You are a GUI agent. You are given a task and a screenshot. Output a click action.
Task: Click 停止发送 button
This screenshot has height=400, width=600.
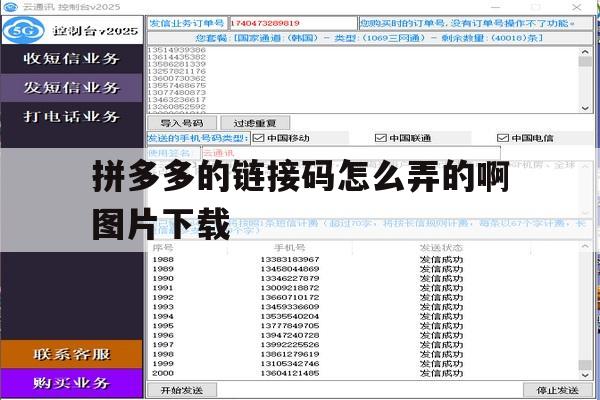(558, 390)
